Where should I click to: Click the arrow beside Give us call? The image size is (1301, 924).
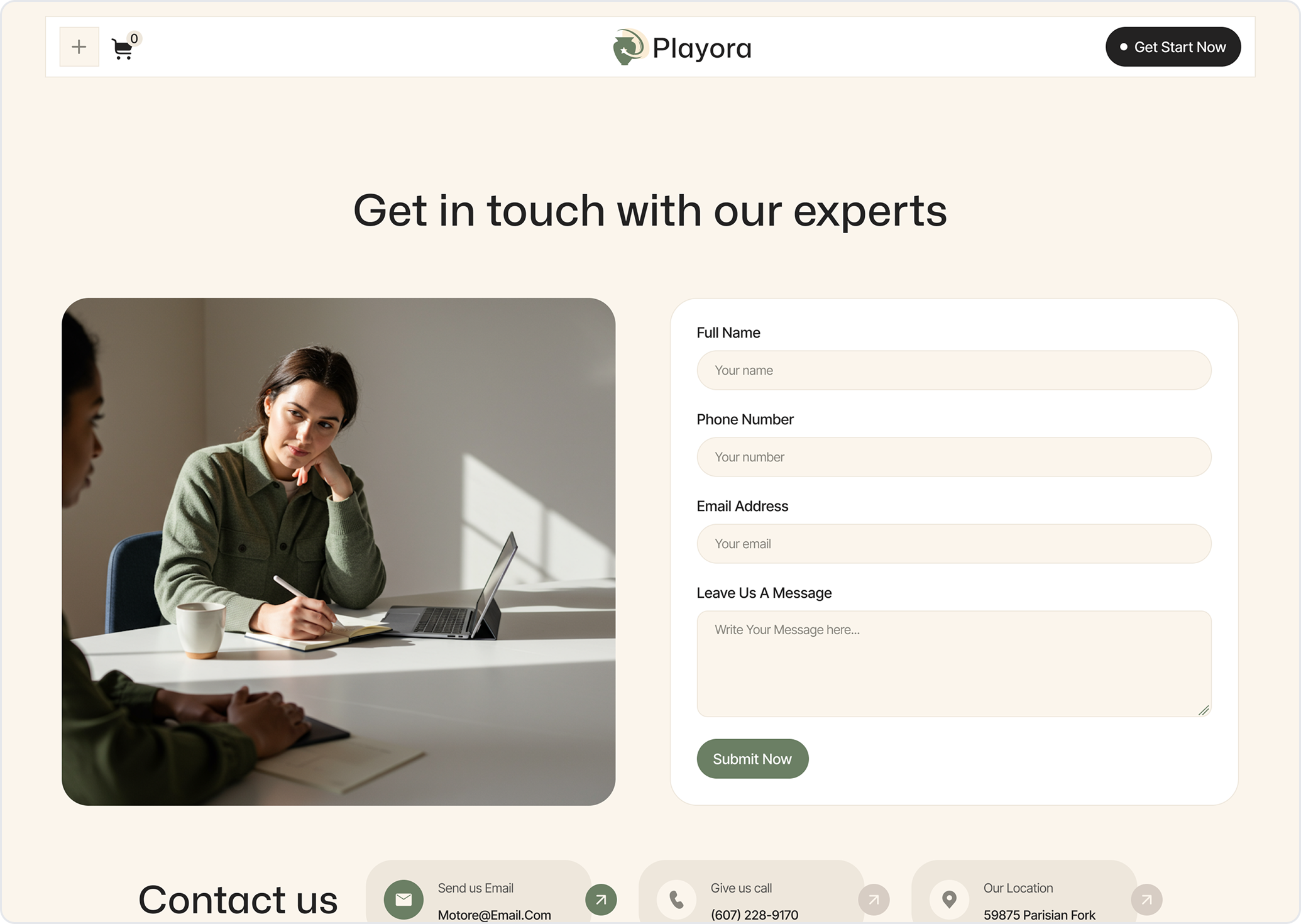tap(874, 899)
